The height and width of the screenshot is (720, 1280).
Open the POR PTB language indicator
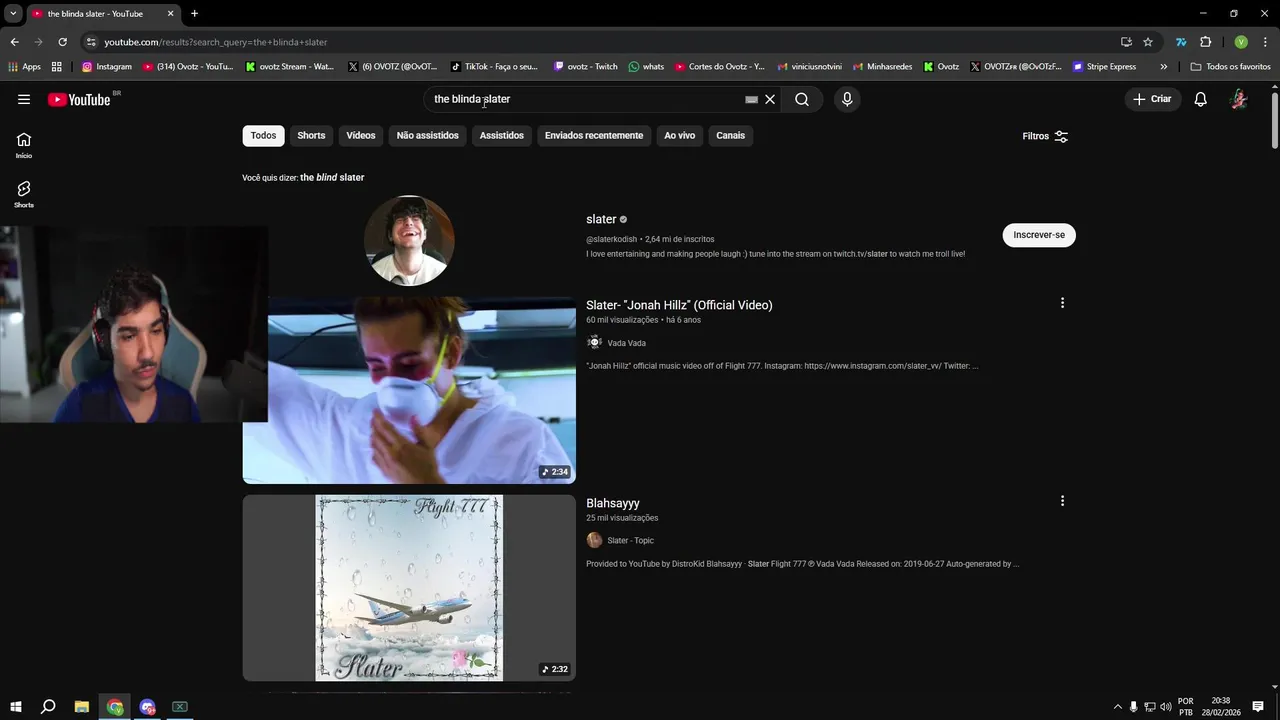(1186, 707)
